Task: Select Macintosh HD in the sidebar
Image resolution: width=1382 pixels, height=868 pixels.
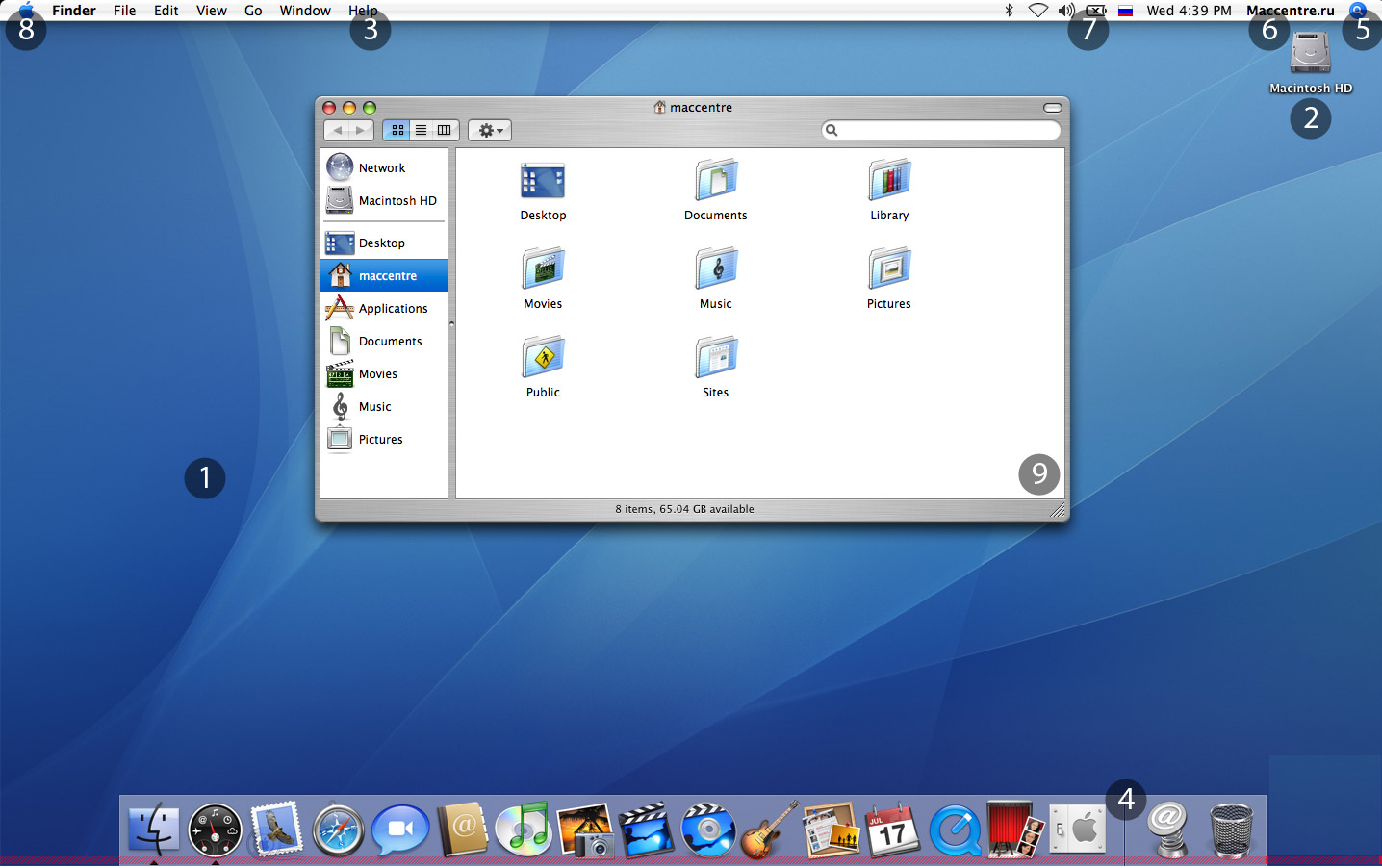Action: tap(384, 200)
